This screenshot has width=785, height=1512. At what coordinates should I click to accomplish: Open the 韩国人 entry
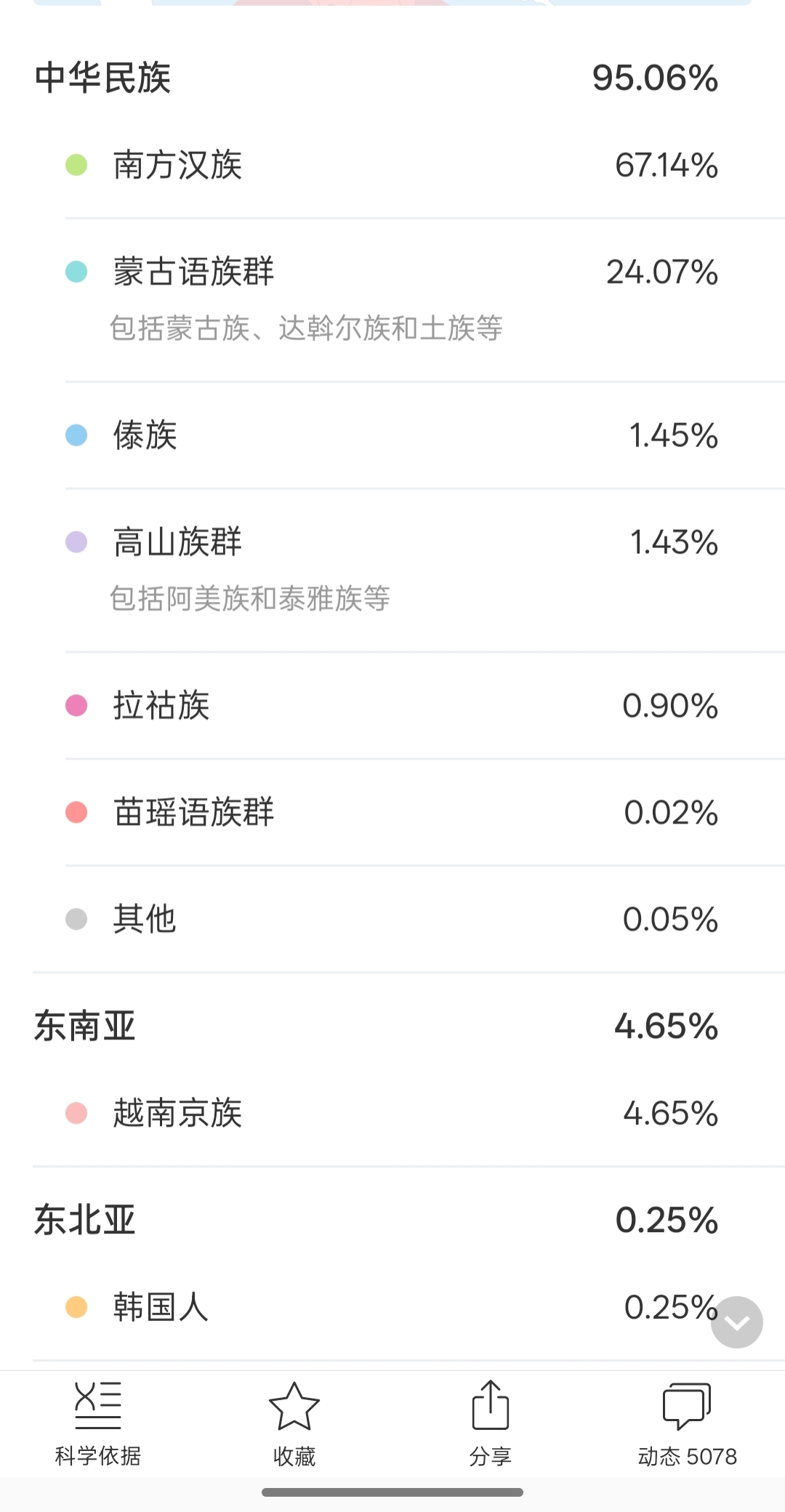161,1307
